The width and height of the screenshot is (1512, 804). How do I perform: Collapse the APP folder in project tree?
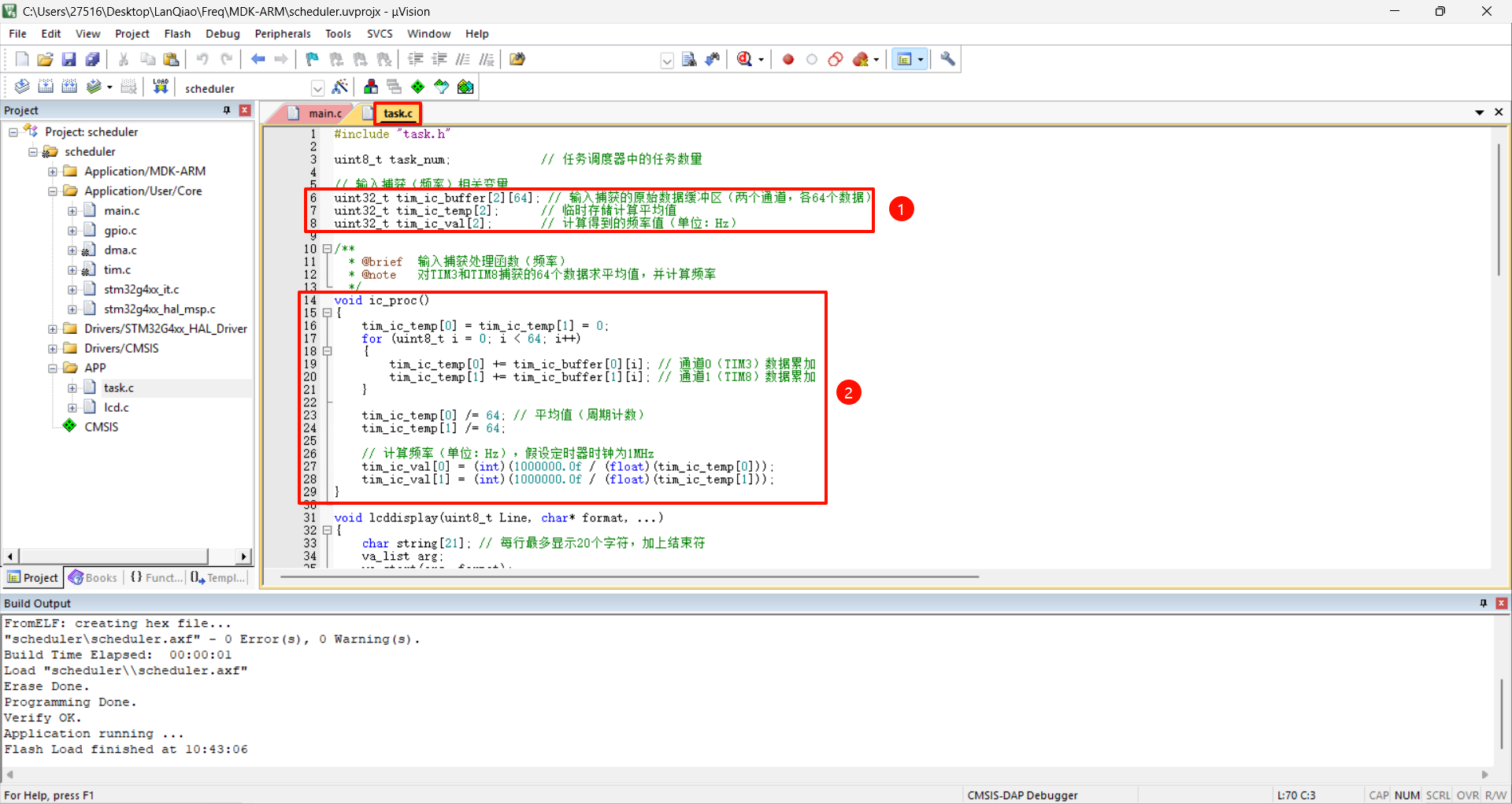coord(53,368)
